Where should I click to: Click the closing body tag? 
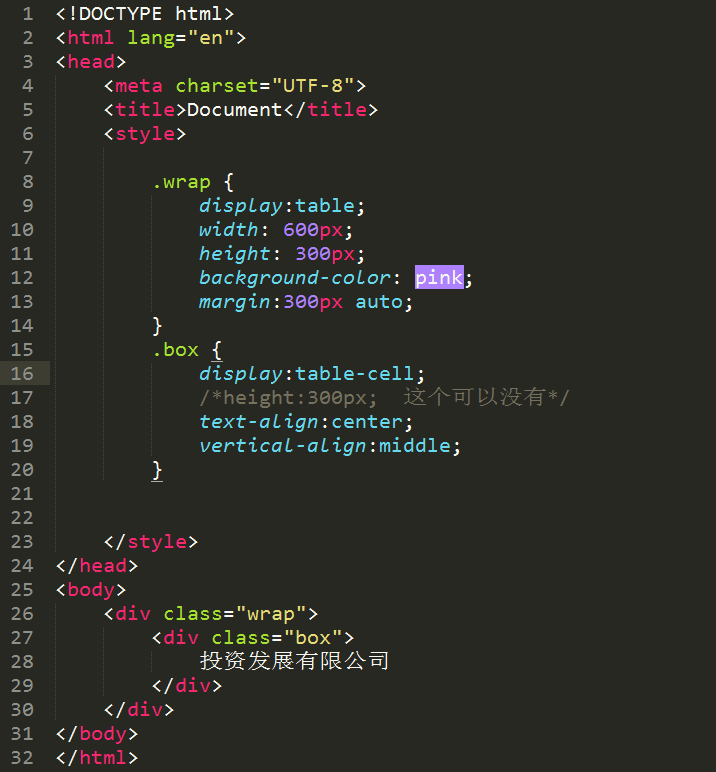[97, 734]
